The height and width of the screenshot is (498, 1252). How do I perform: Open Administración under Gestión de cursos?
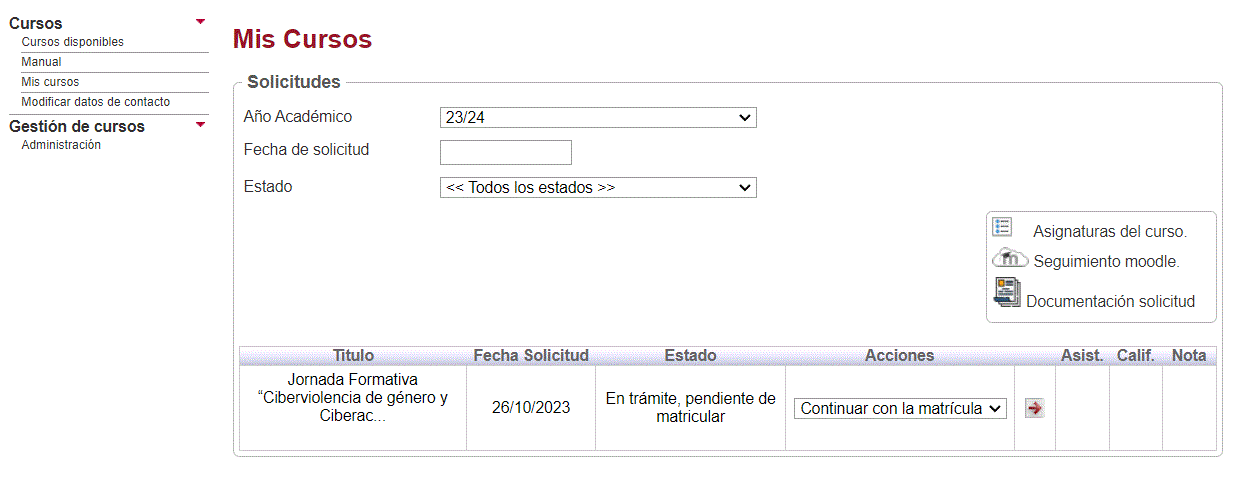tap(61, 145)
